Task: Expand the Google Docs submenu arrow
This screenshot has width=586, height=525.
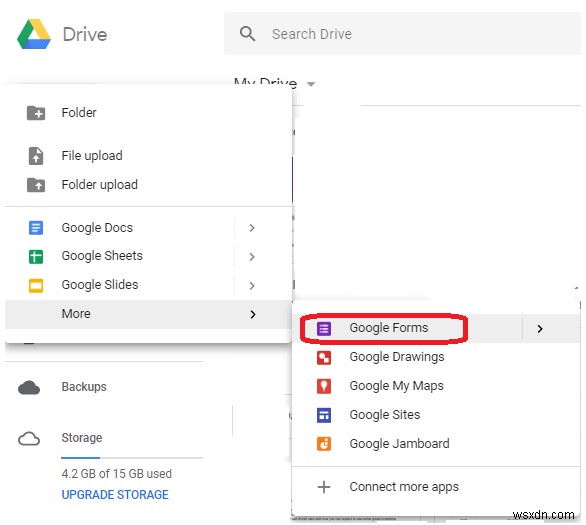Action: [x=252, y=228]
